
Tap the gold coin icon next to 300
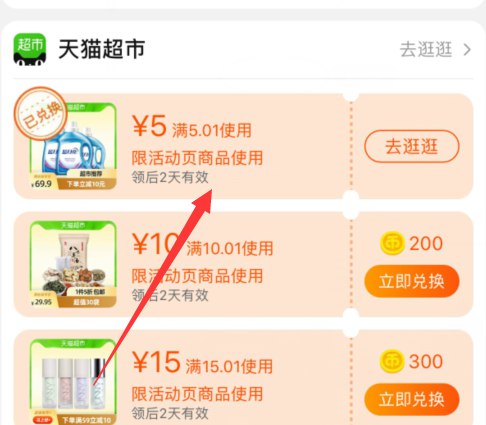pyautogui.click(x=392, y=361)
